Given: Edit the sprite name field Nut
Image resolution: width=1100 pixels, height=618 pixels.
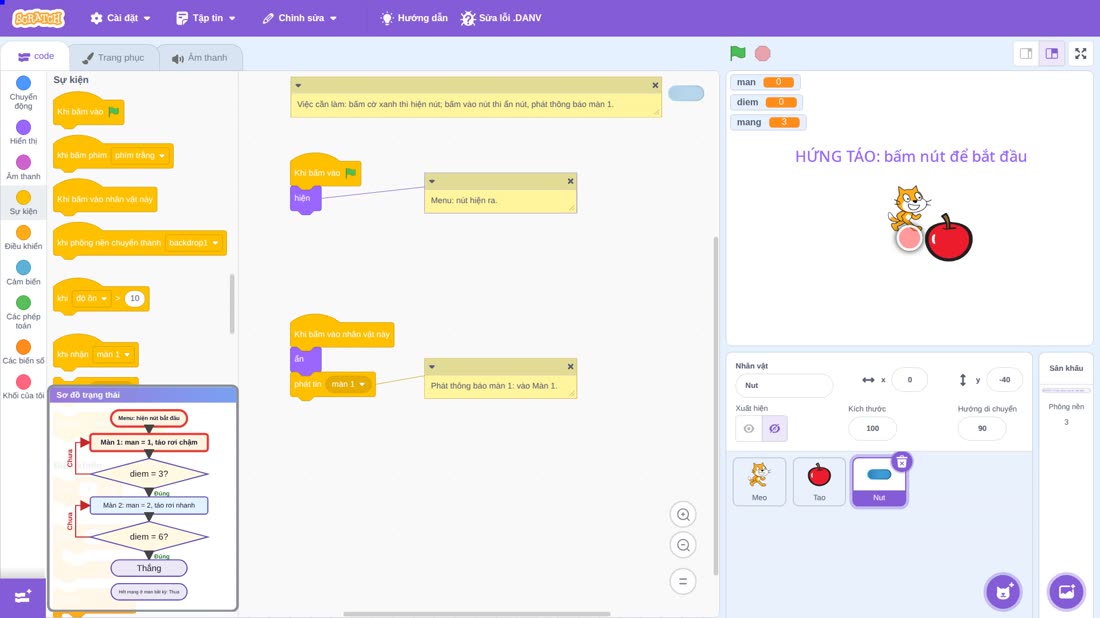Looking at the screenshot, I should tap(784, 385).
